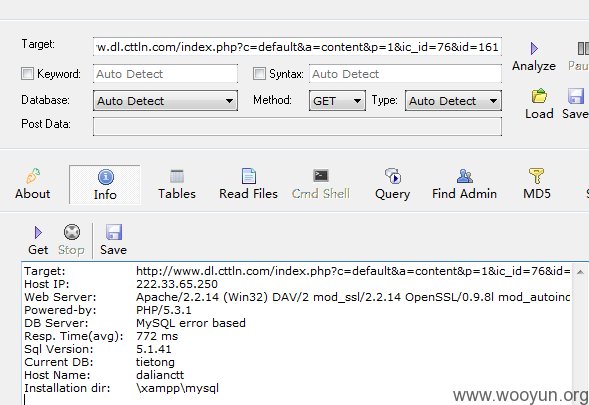Select the disabled Cmd Shell tab
The height and width of the screenshot is (405, 589).
(x=320, y=185)
